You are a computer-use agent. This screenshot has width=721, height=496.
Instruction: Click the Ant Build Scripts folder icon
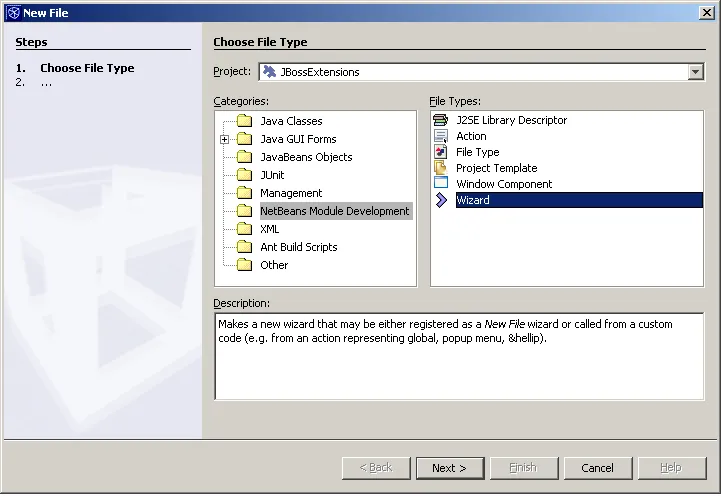(244, 247)
